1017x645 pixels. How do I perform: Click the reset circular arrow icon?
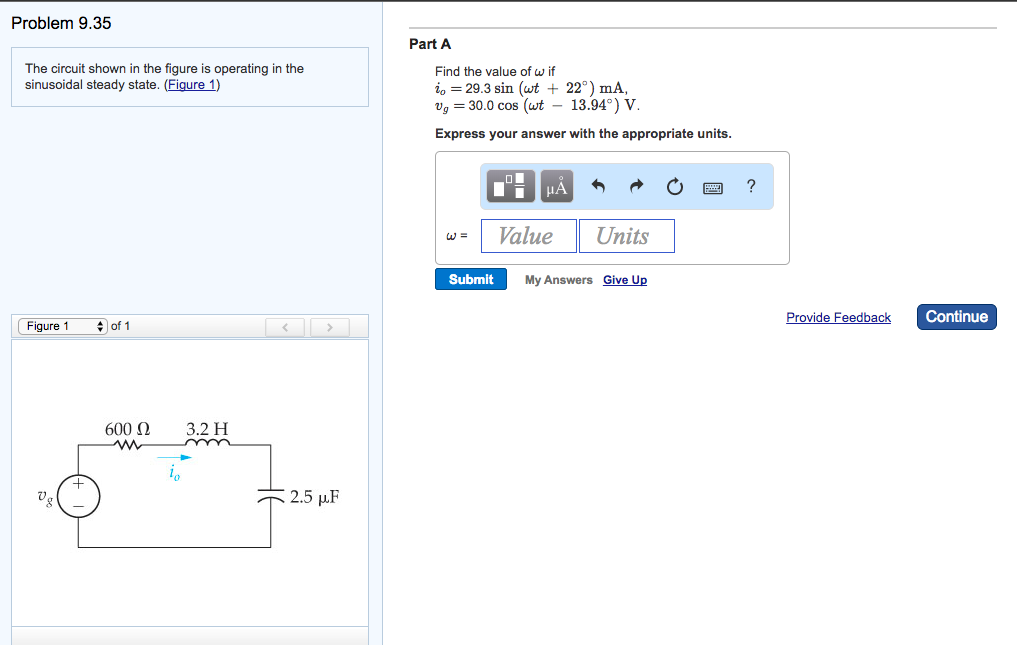[x=675, y=187]
